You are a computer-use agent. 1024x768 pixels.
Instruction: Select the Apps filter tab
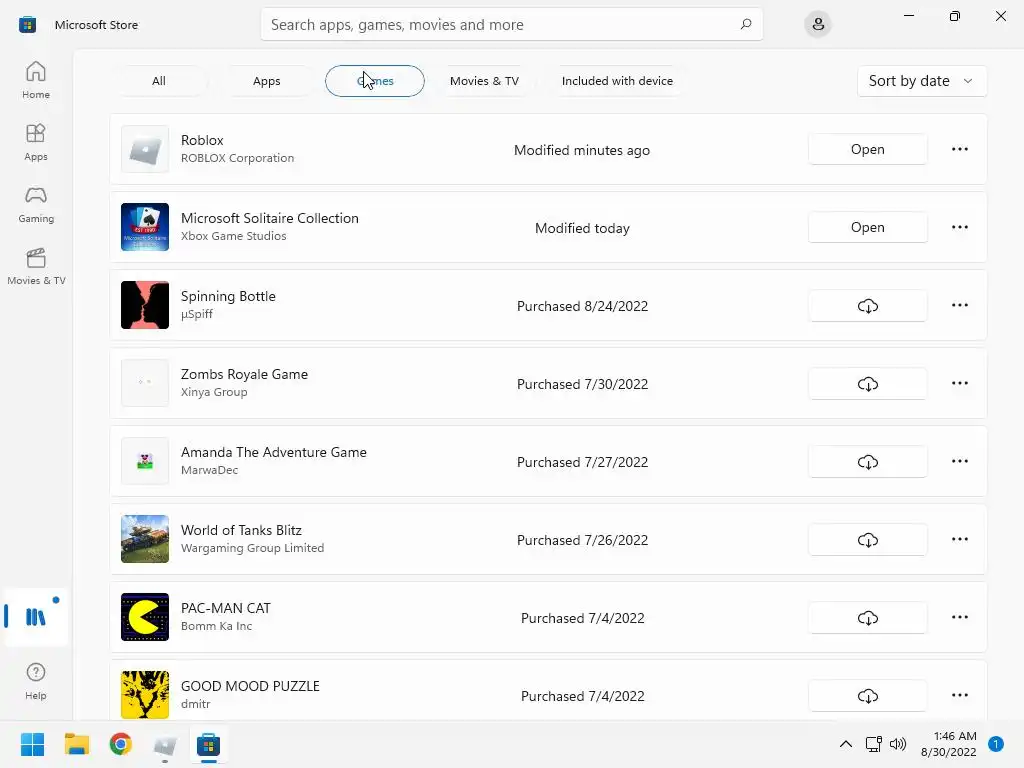click(x=266, y=81)
